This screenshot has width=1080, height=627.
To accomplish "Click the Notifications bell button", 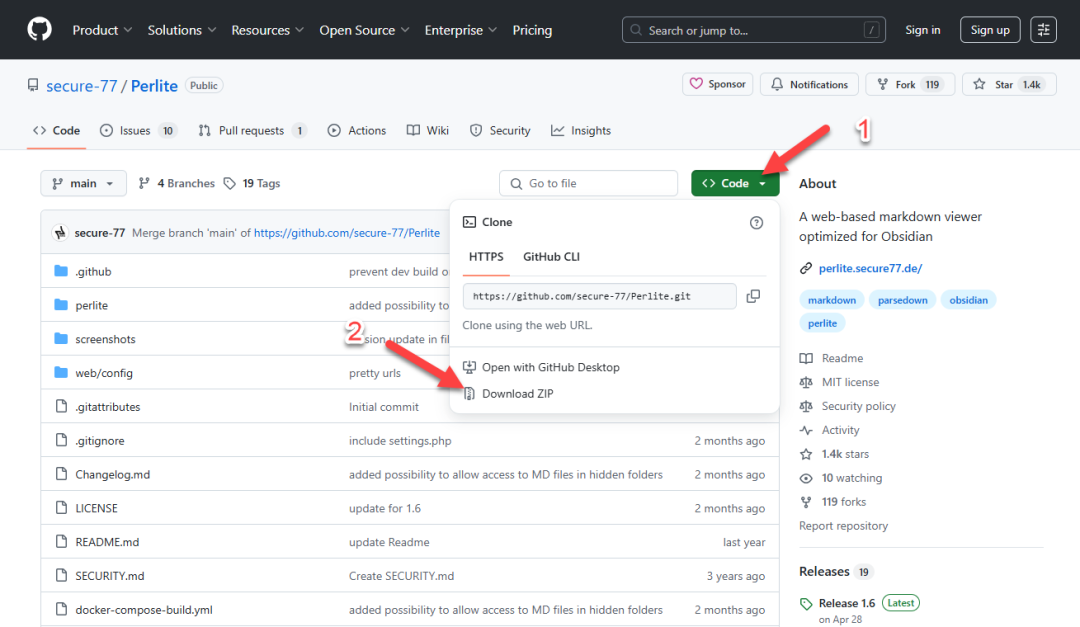I will coord(808,85).
